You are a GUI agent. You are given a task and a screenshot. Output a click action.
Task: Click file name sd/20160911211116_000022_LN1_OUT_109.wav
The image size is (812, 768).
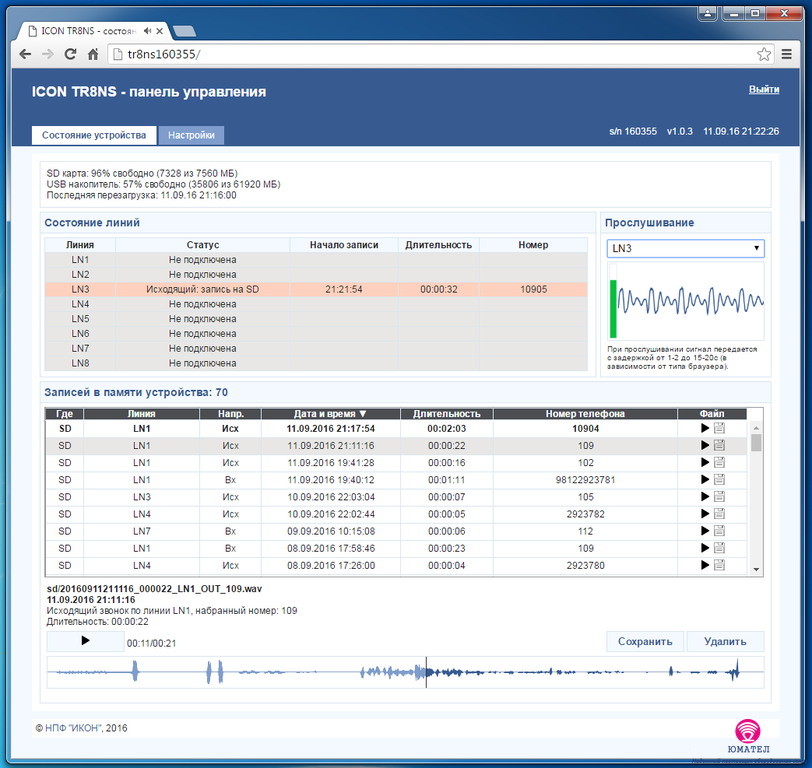(x=154, y=588)
